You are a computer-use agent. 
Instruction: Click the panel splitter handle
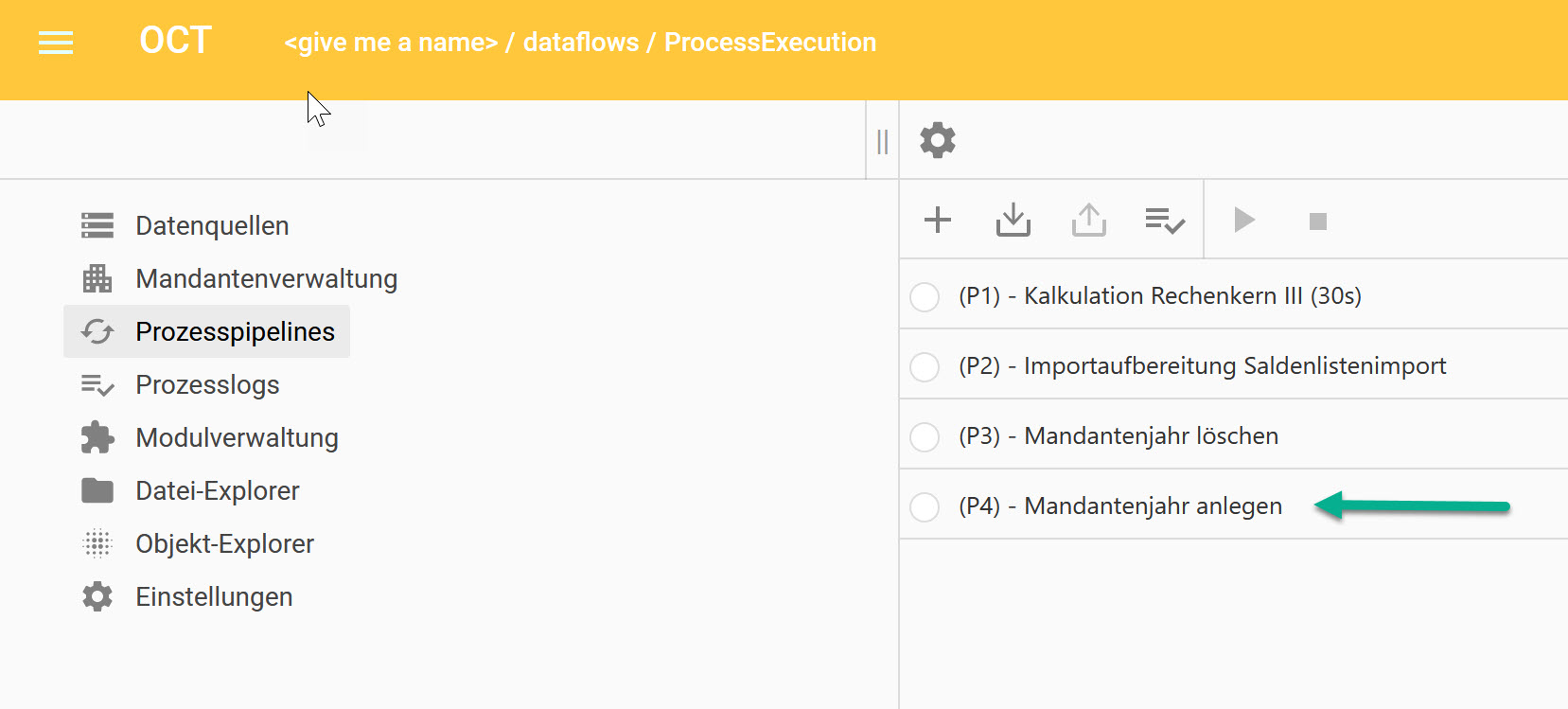pos(882,142)
